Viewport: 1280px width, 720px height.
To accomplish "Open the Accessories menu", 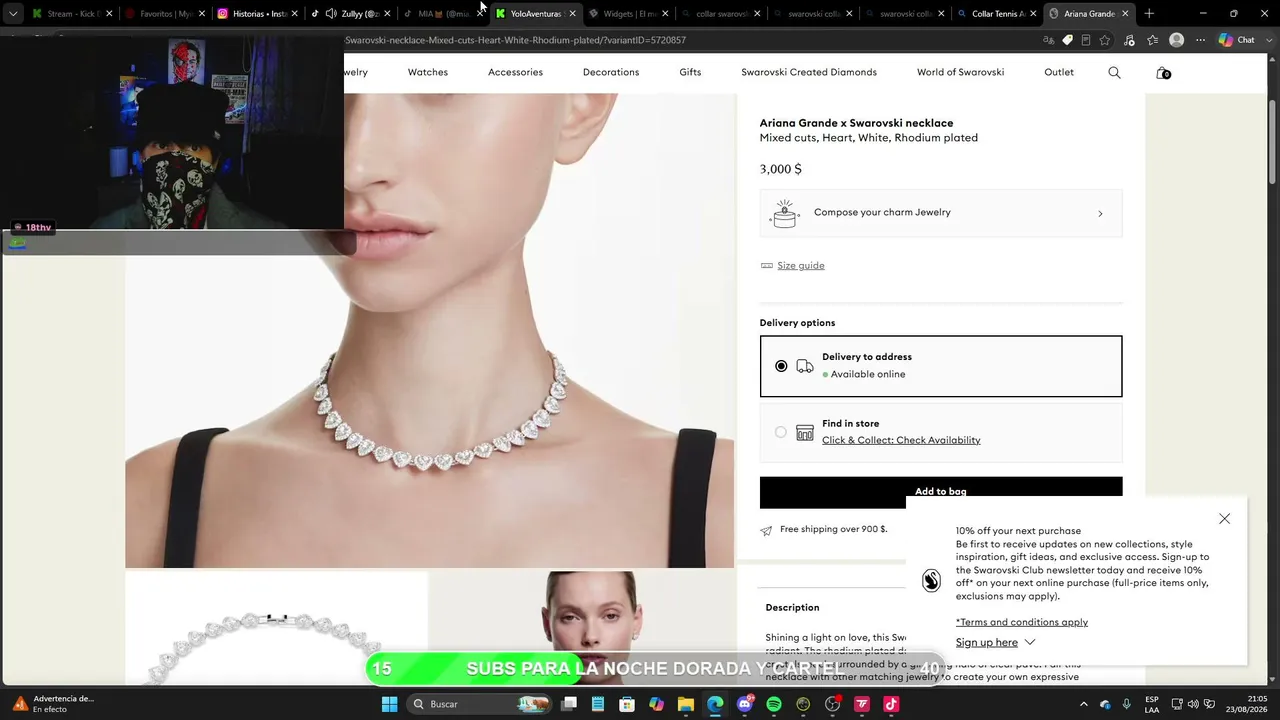I will tap(515, 72).
